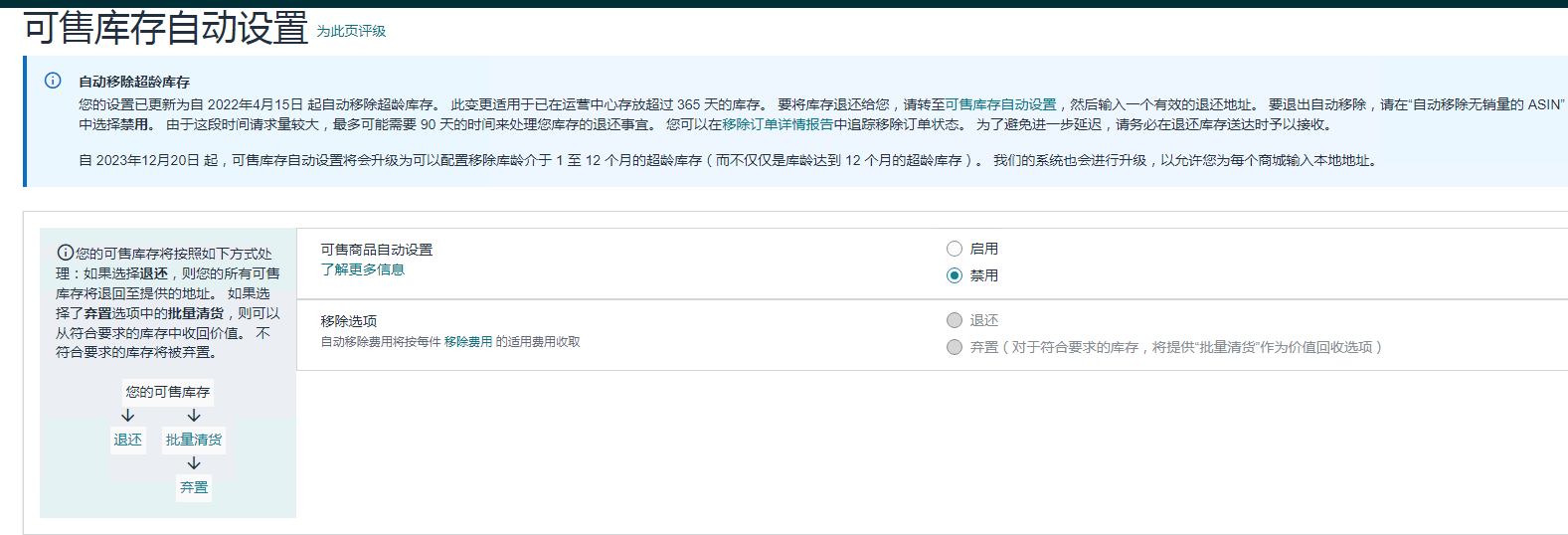Choose the 退还 removal option radio button
1568x535 pixels.
coord(955,320)
